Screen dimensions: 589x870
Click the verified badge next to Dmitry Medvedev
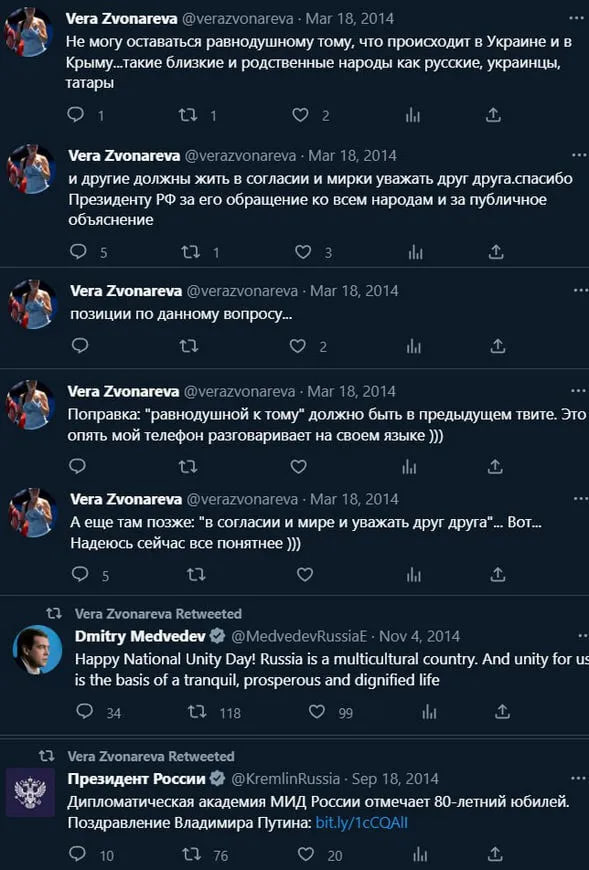(x=214, y=635)
